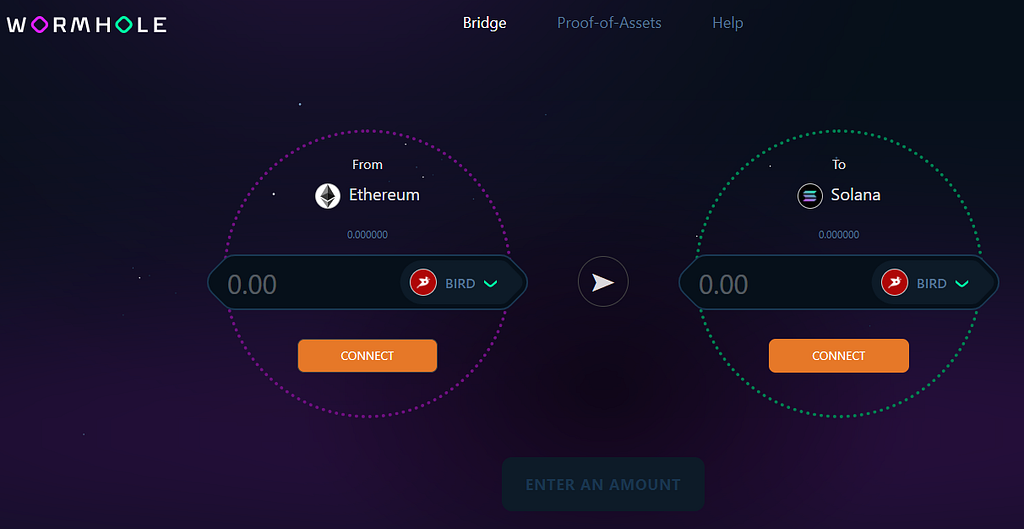
Task: Click the BIRD token icon under Solana
Action: click(894, 283)
